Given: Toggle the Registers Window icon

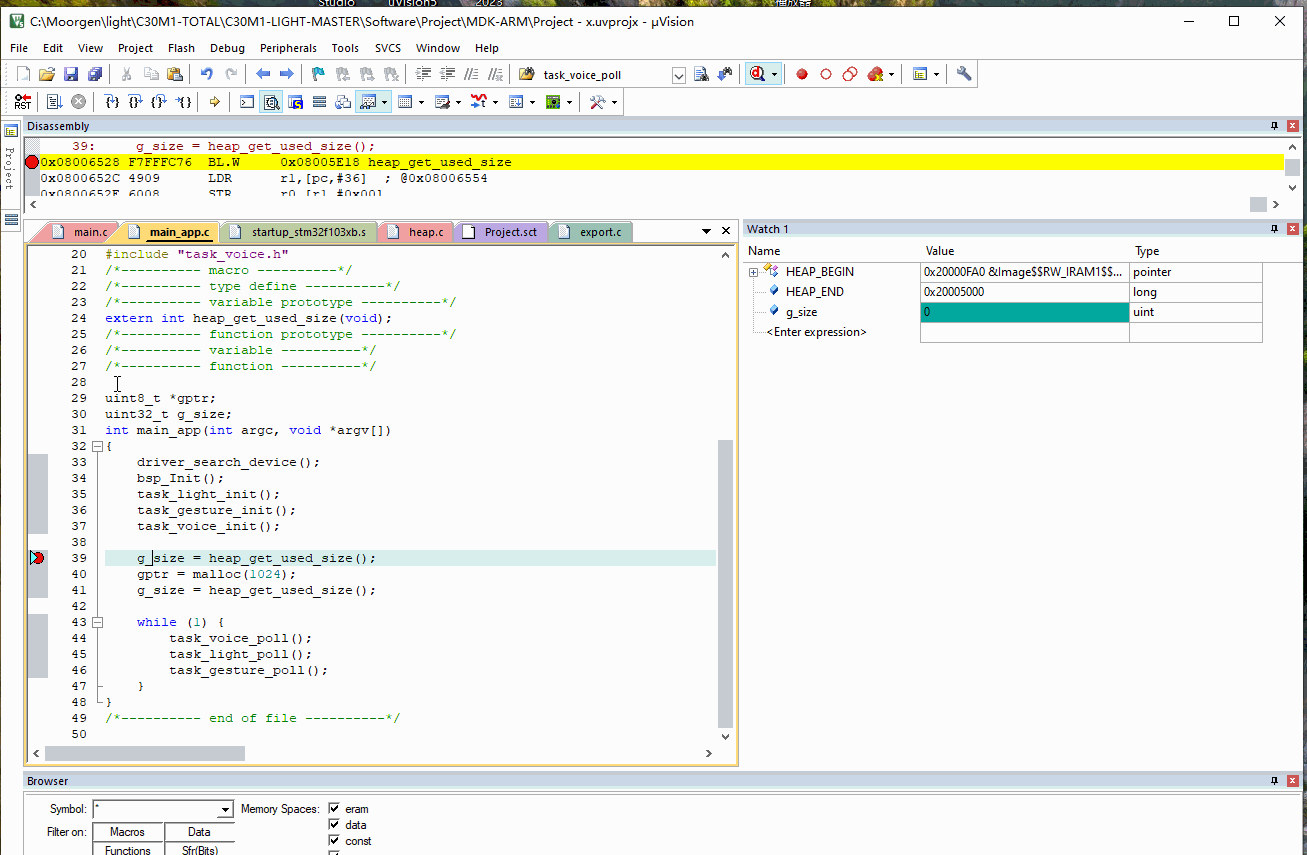Looking at the screenshot, I should [x=319, y=102].
